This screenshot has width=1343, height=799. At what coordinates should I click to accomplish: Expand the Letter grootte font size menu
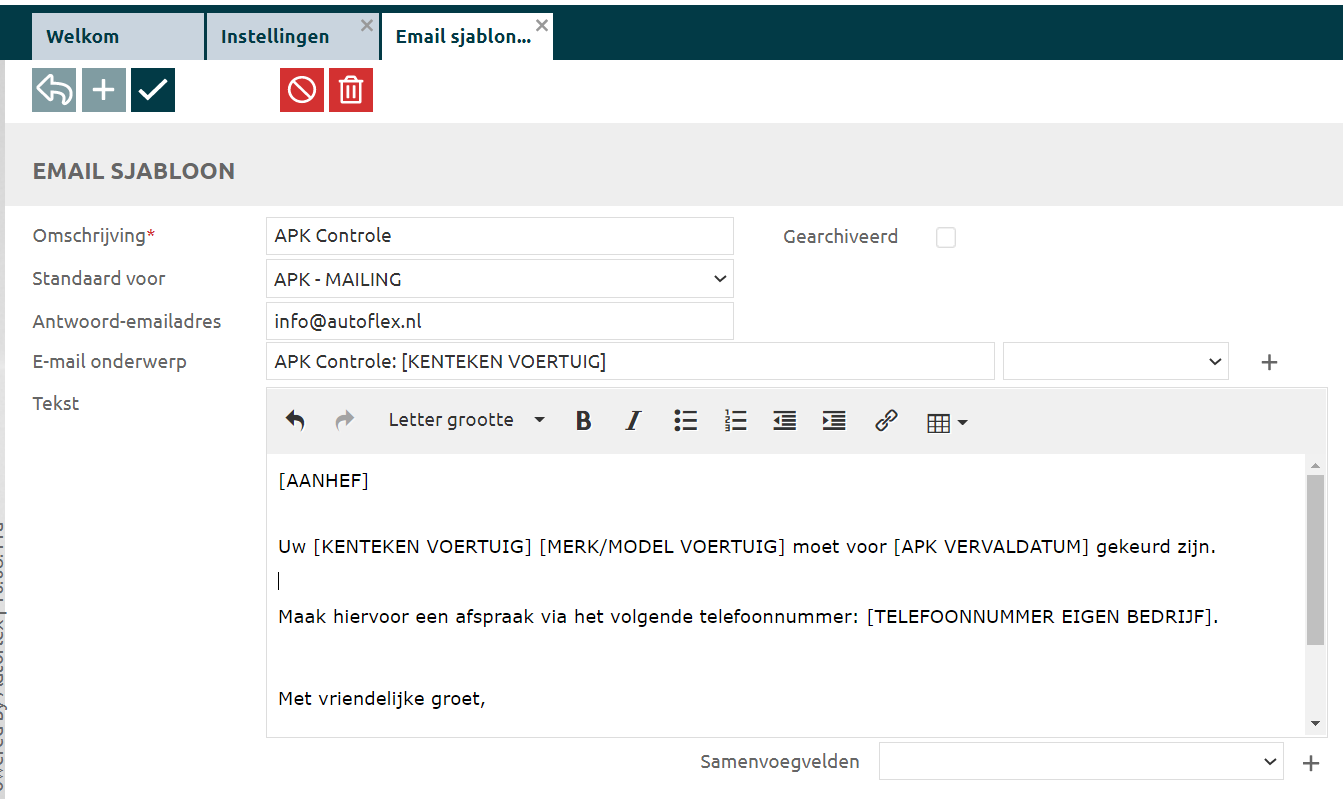[x=466, y=421]
